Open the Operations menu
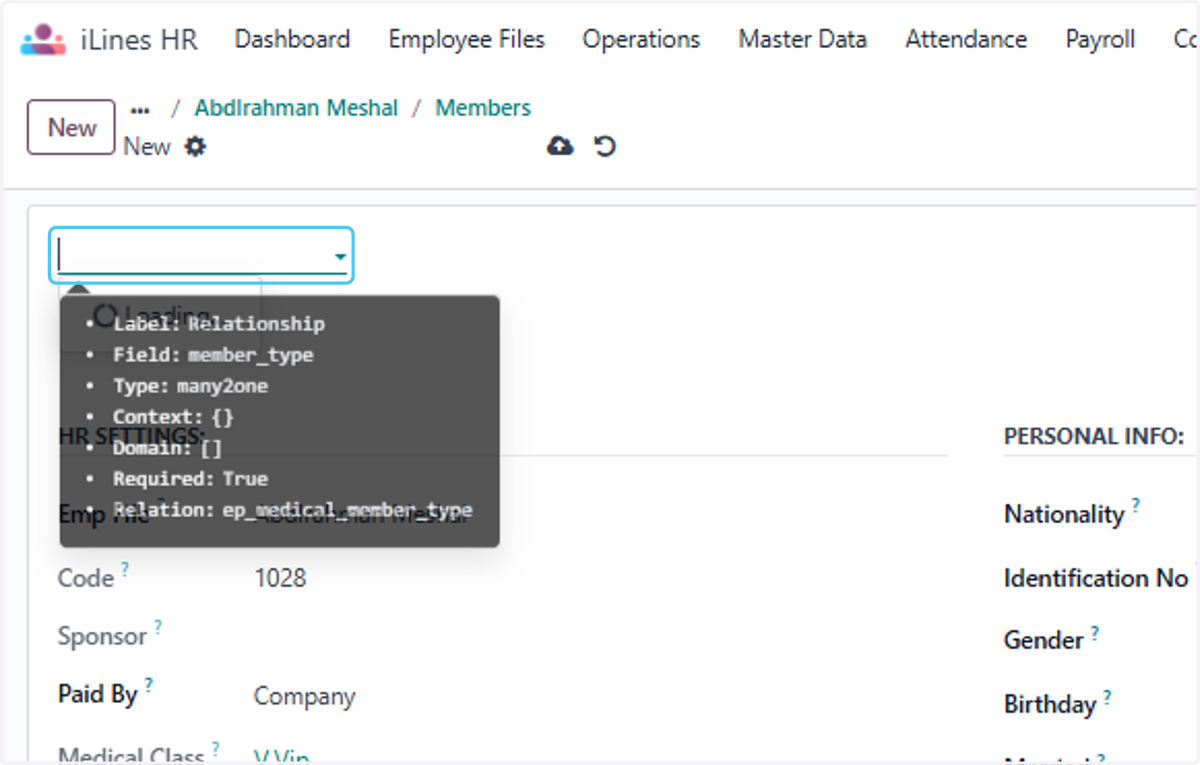The width and height of the screenshot is (1200, 765). coord(642,39)
